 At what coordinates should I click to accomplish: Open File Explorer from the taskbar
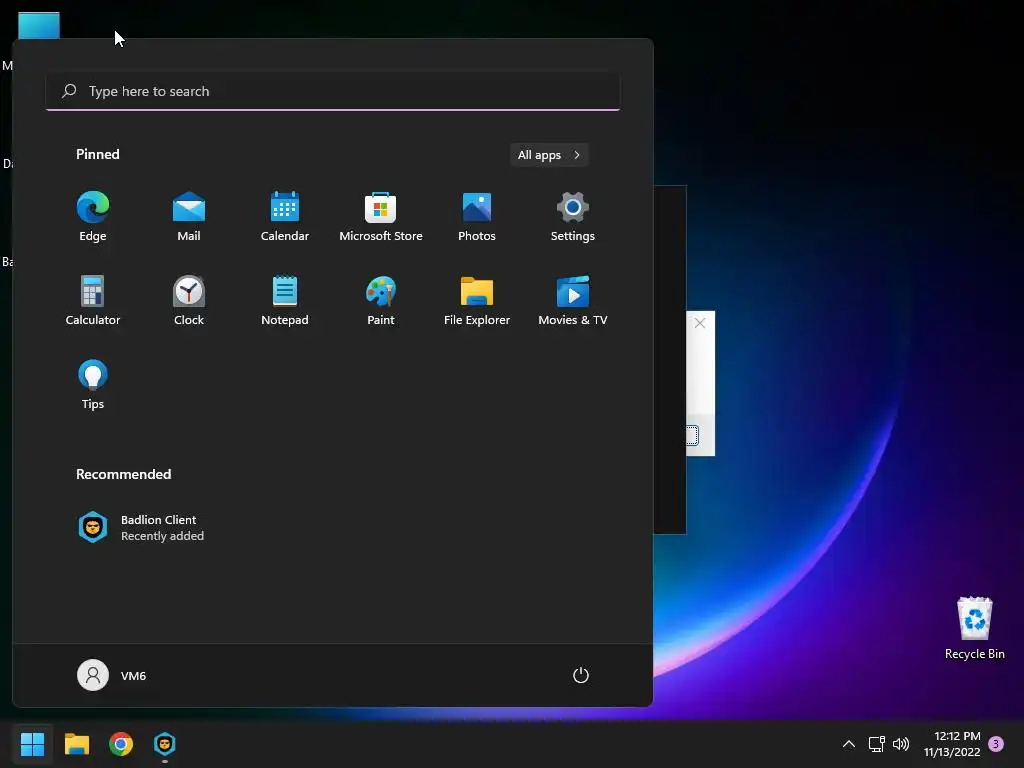click(x=76, y=744)
